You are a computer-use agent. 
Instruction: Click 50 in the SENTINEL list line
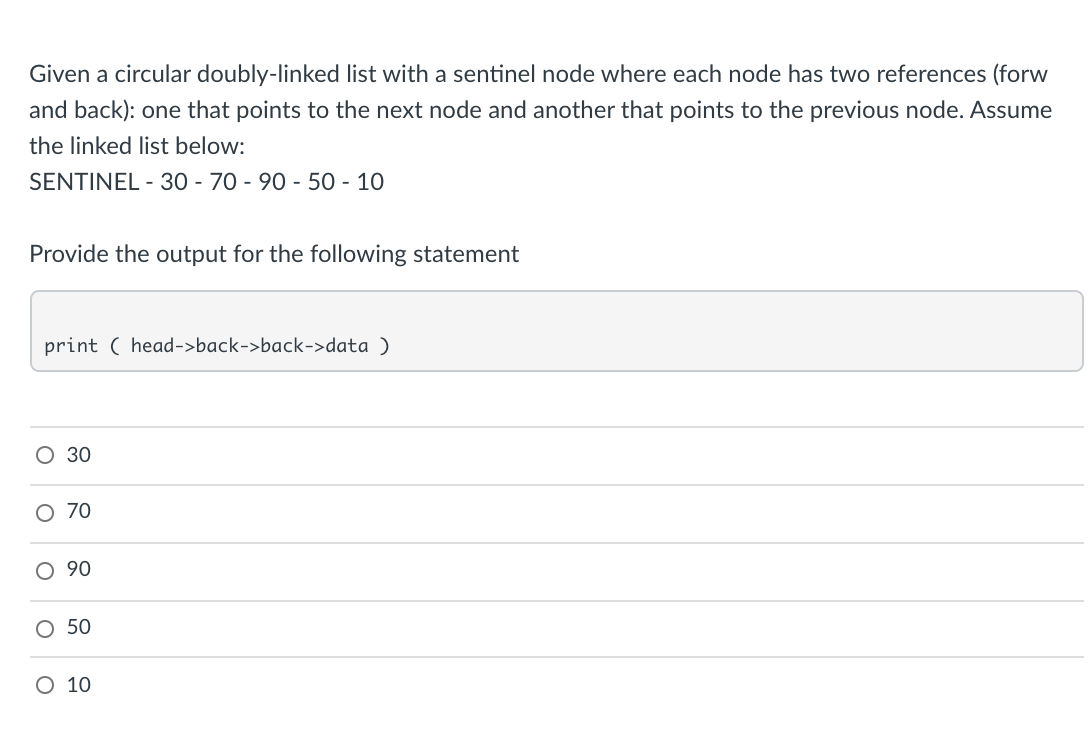point(322,182)
